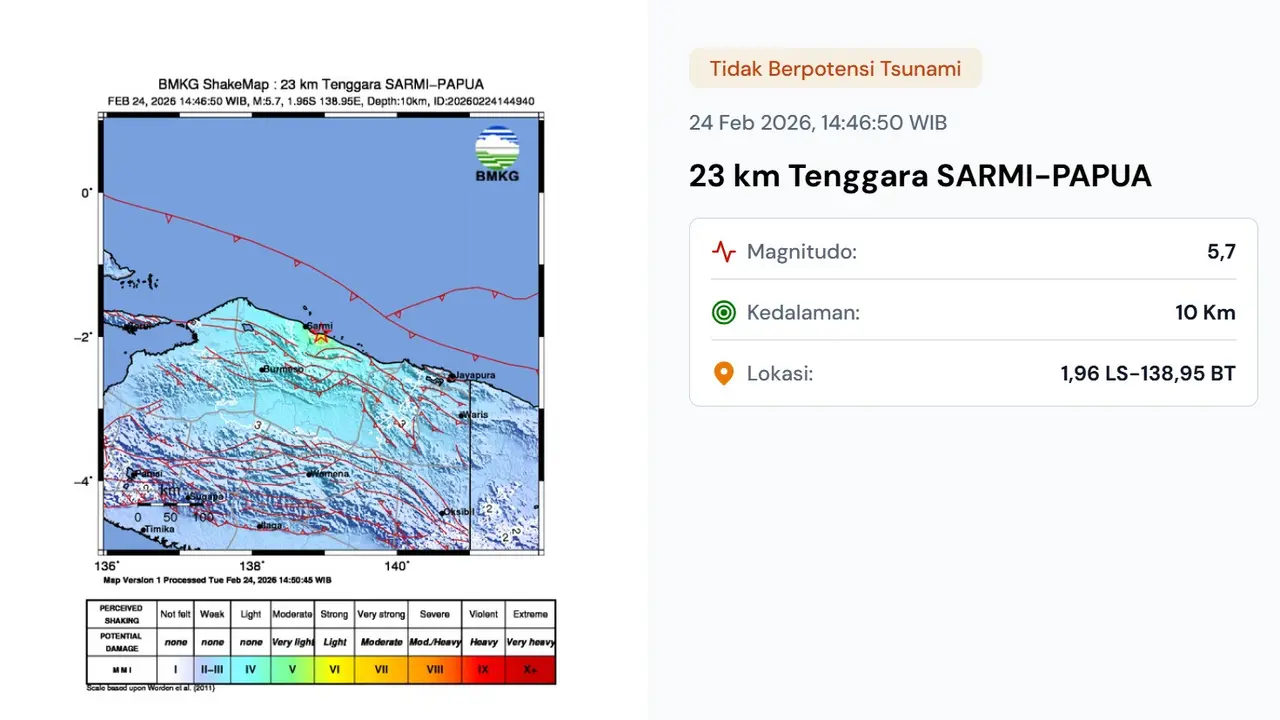The width and height of the screenshot is (1280, 720).
Task: Click the Timika city label on map
Action: 160,529
